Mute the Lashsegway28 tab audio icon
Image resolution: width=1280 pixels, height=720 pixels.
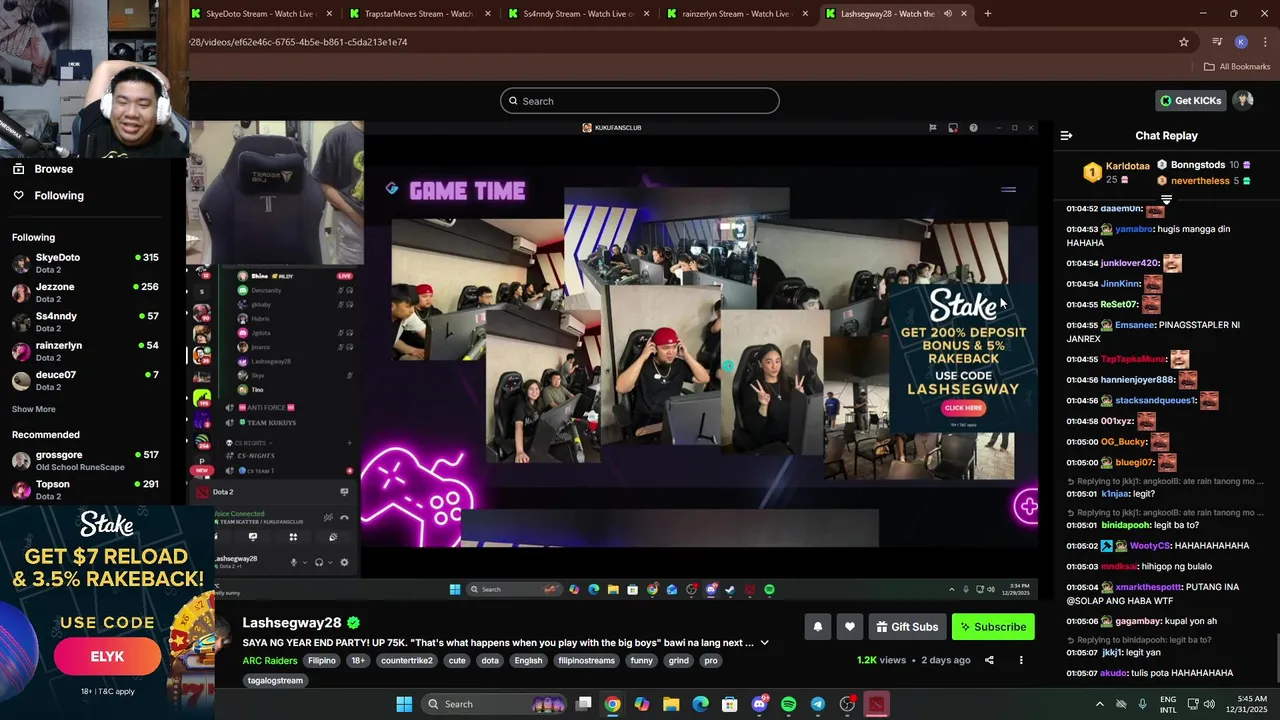[947, 14]
